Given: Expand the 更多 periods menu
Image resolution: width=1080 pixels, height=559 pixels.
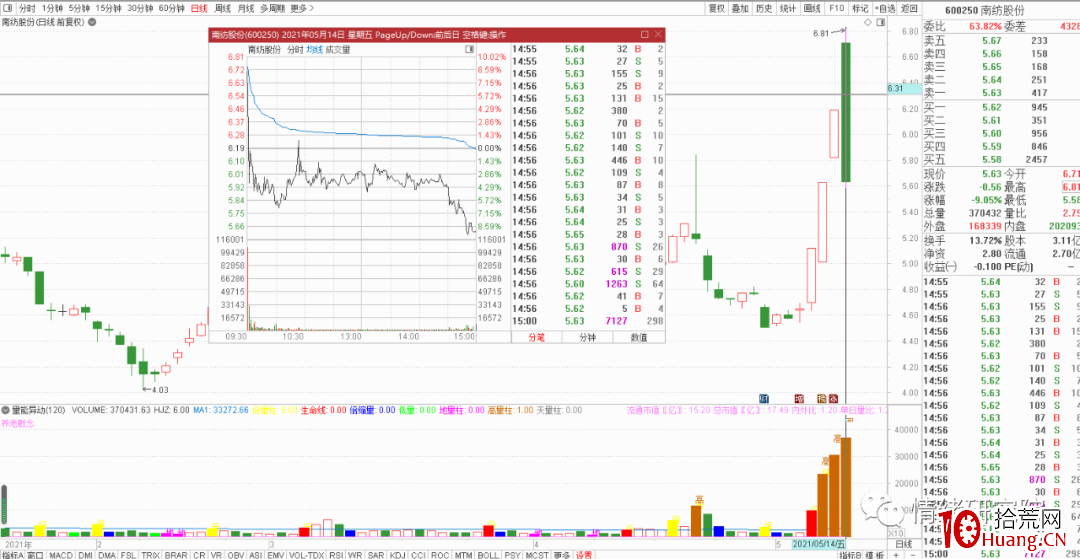Looking at the screenshot, I should [x=302, y=8].
